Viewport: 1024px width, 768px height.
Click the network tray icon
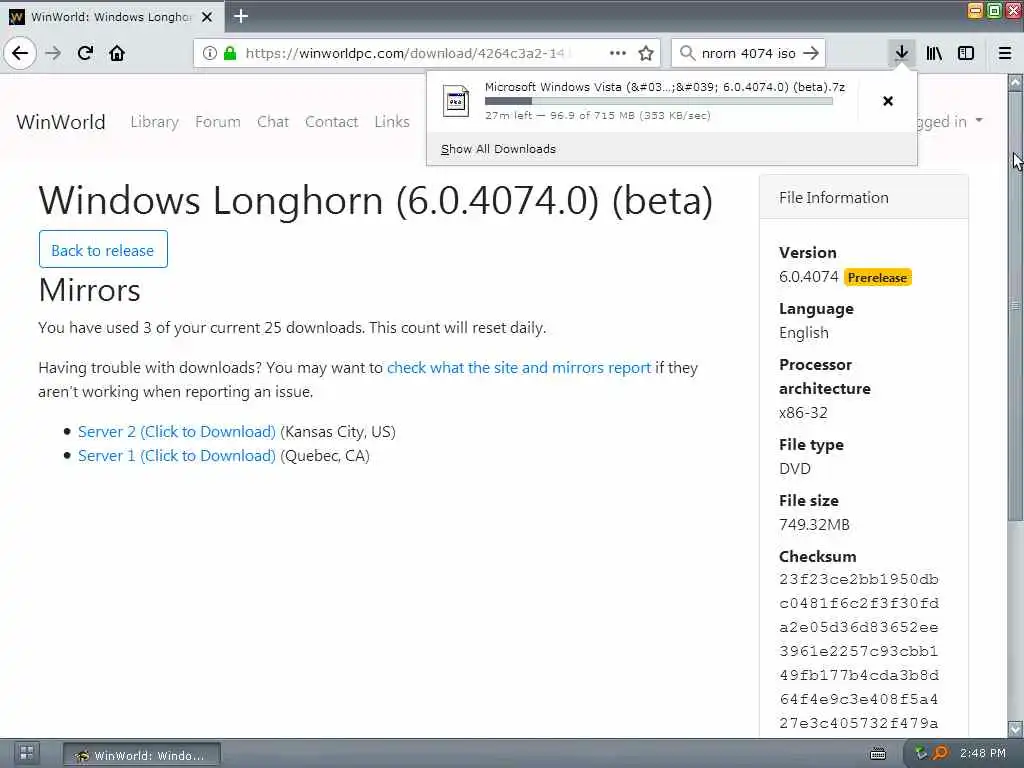pyautogui.click(x=921, y=753)
